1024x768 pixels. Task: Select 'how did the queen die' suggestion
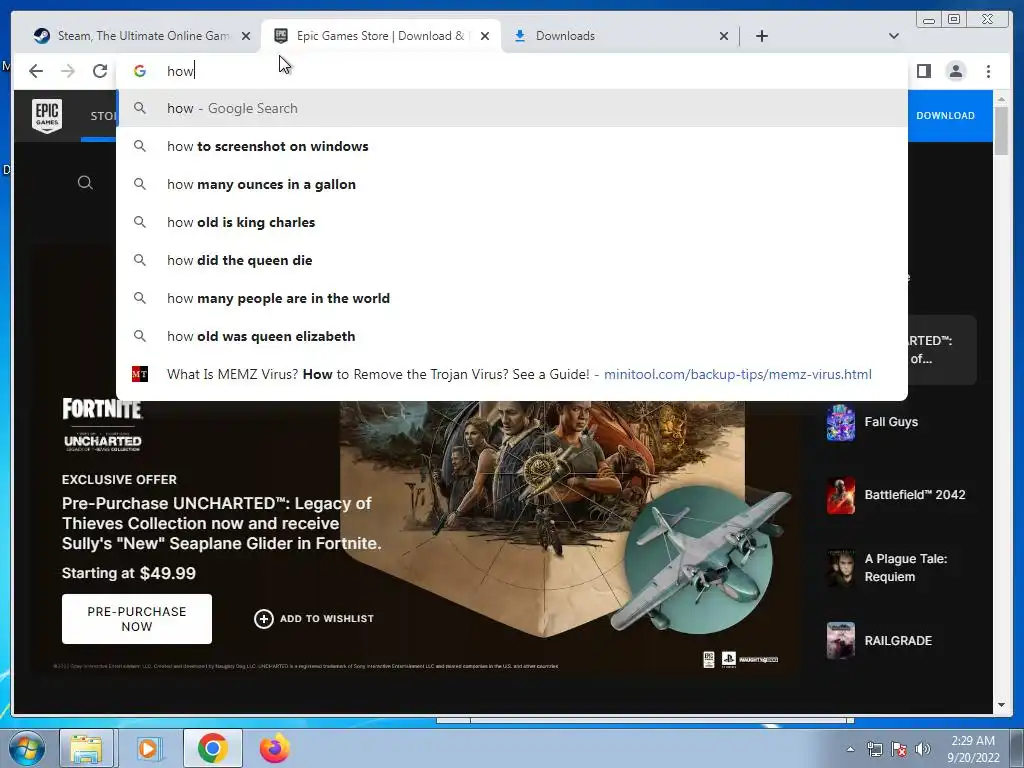tap(512, 260)
